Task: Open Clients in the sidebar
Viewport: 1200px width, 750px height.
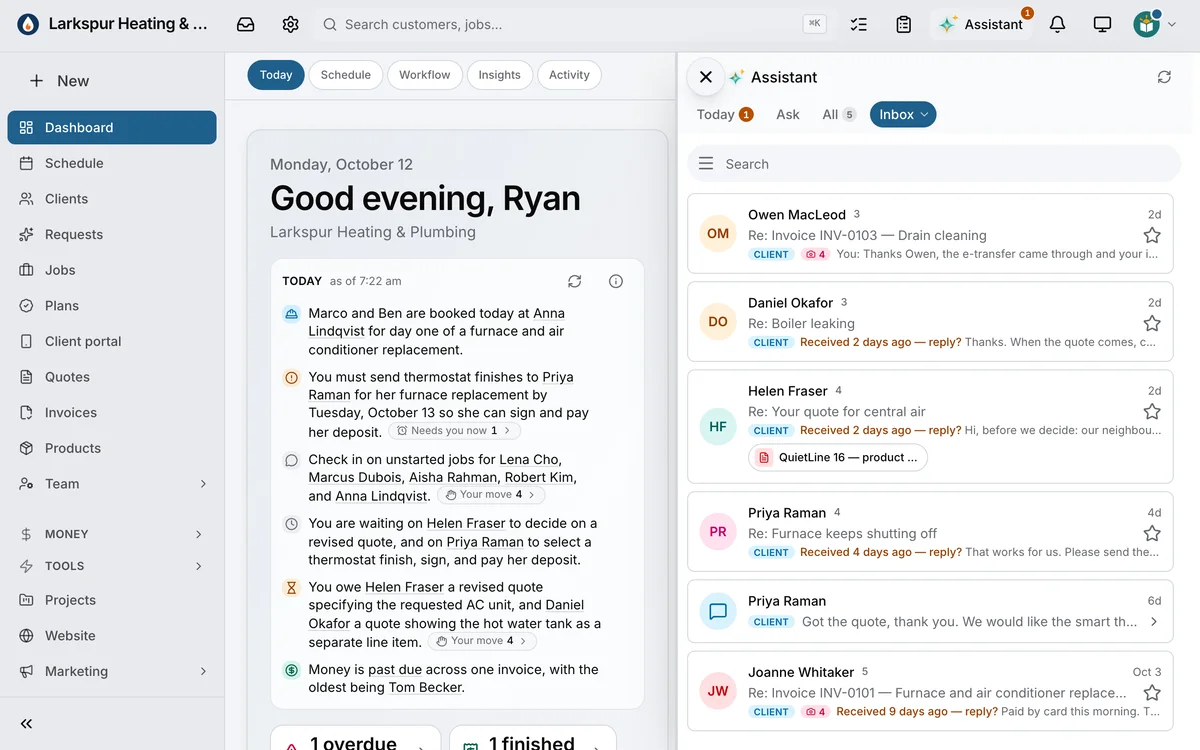Action: [x=112, y=199]
